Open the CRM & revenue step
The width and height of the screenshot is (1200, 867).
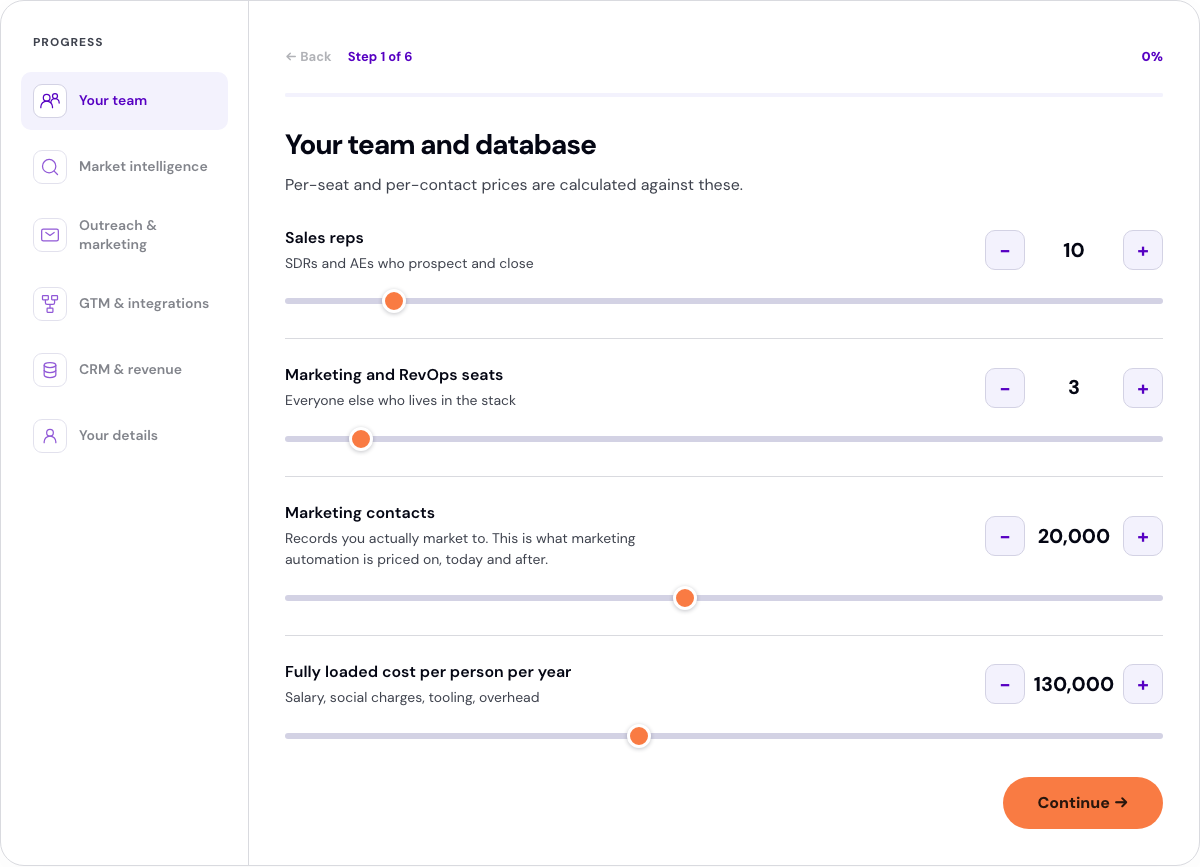pos(124,370)
